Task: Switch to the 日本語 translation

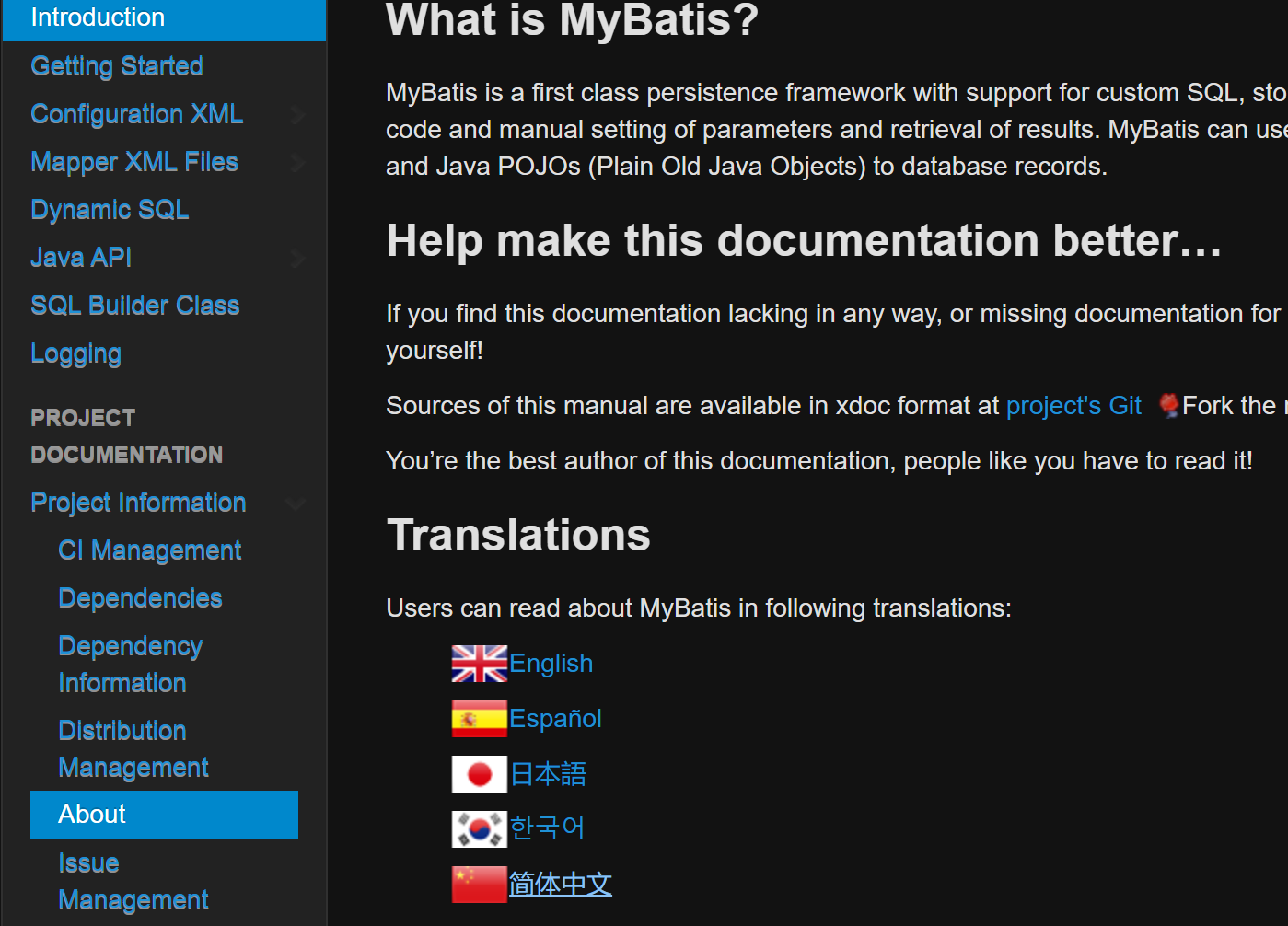Action: point(548,774)
